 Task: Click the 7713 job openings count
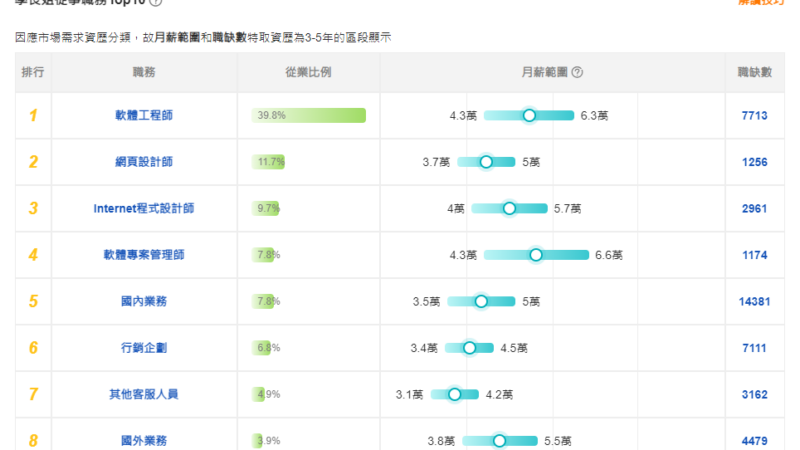click(x=754, y=116)
